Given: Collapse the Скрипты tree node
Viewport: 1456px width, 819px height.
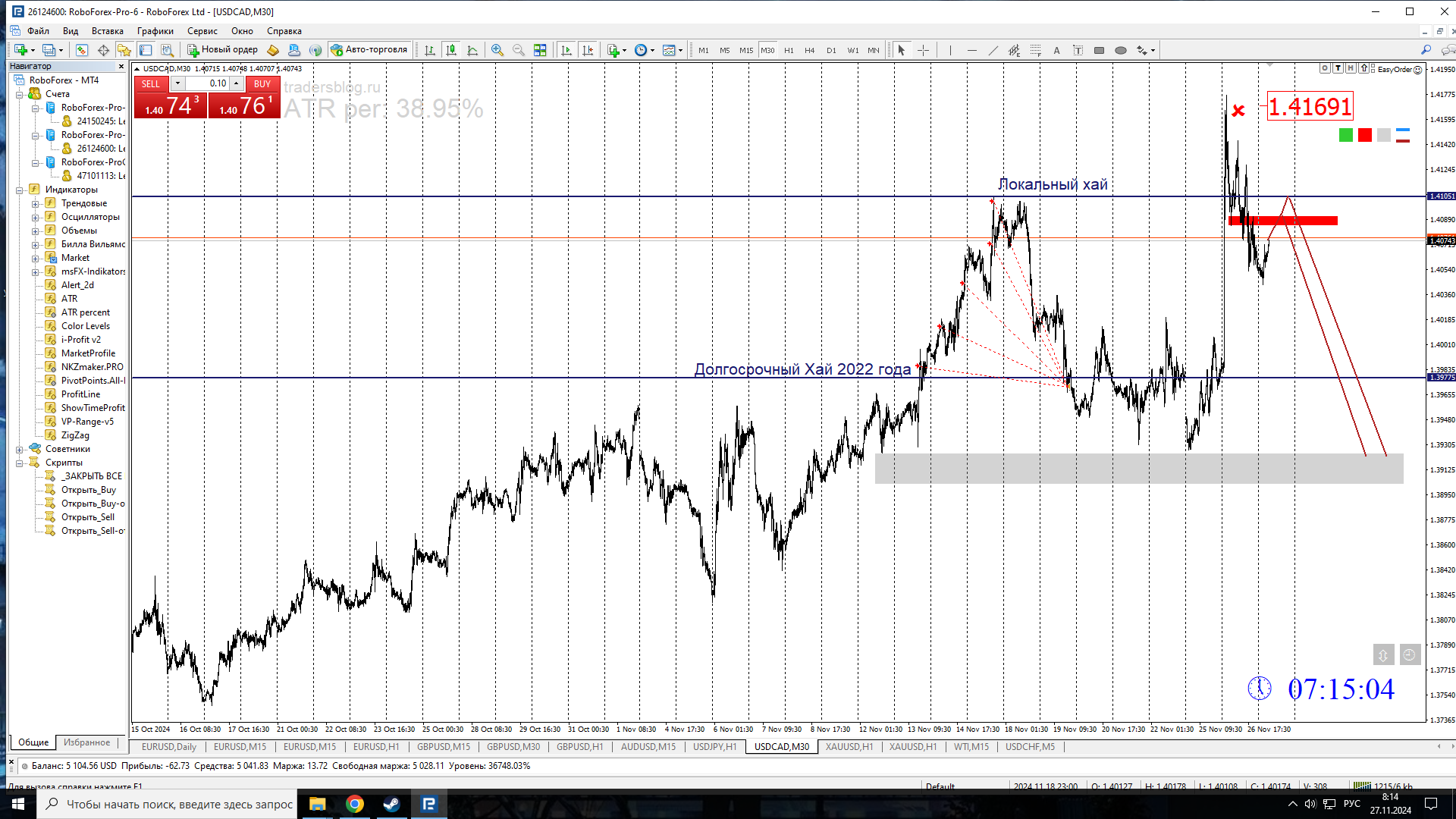Looking at the screenshot, I should pos(20,463).
